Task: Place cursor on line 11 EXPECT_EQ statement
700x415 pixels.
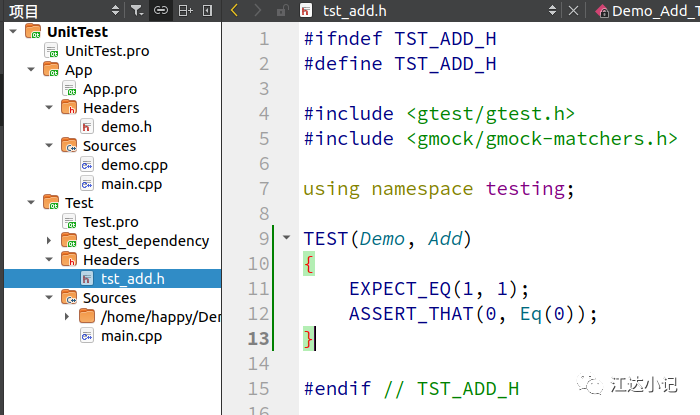Action: (x=439, y=289)
